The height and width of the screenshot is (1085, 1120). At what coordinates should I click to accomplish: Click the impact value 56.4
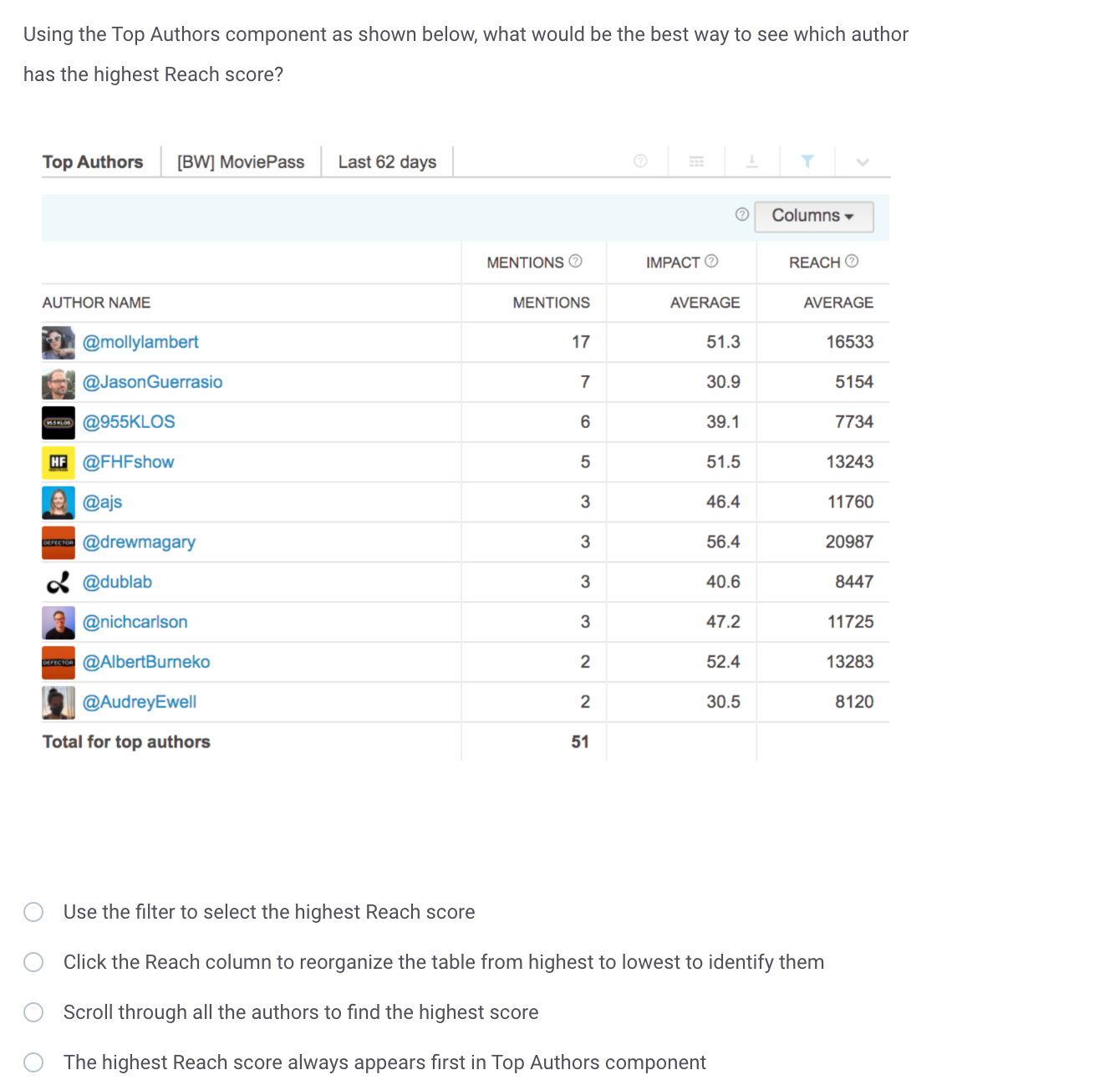tap(723, 542)
